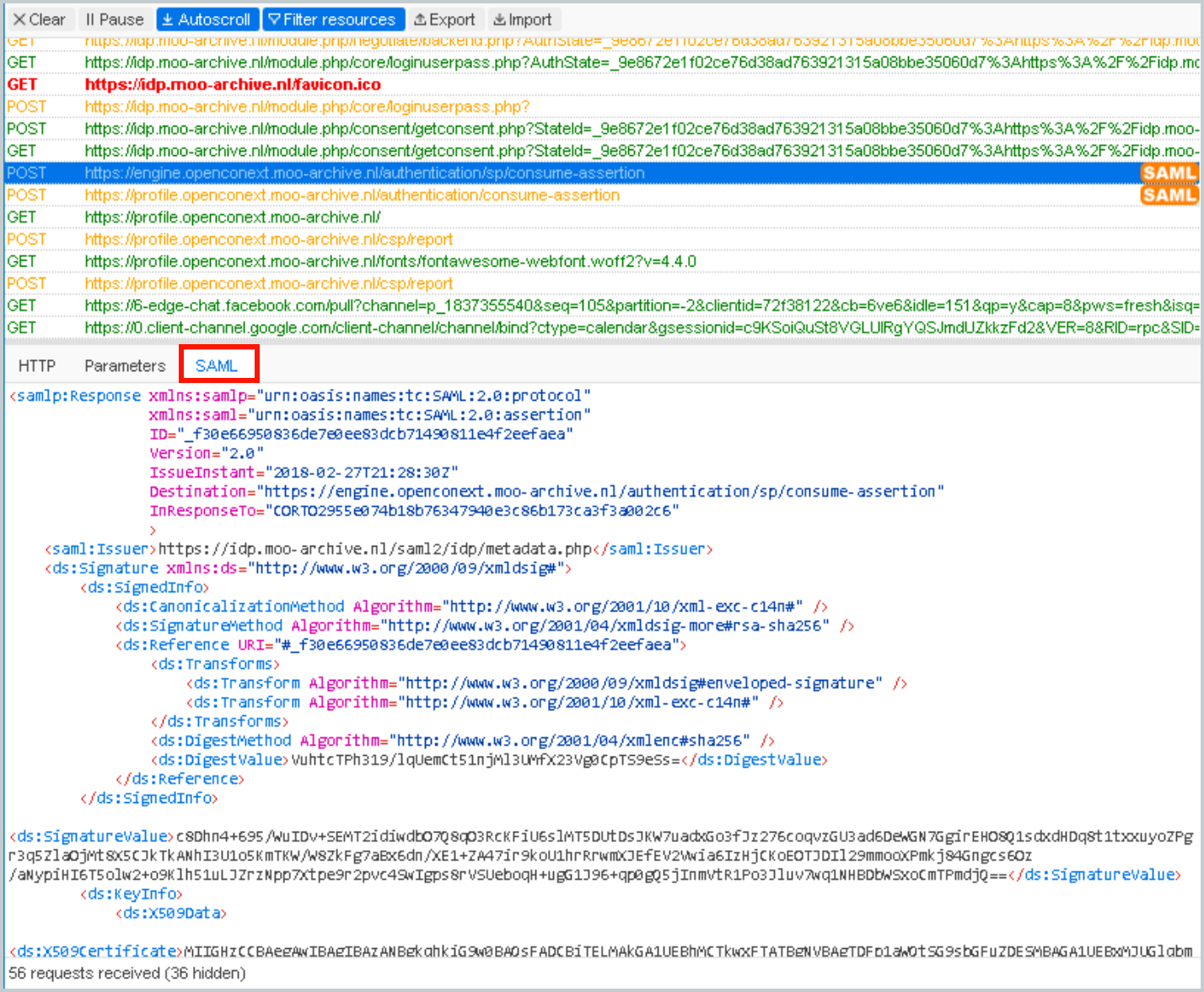This screenshot has width=1204, height=992.
Task: Click SAML badge on profile.openconext consume-assertion request
Action: [1169, 195]
